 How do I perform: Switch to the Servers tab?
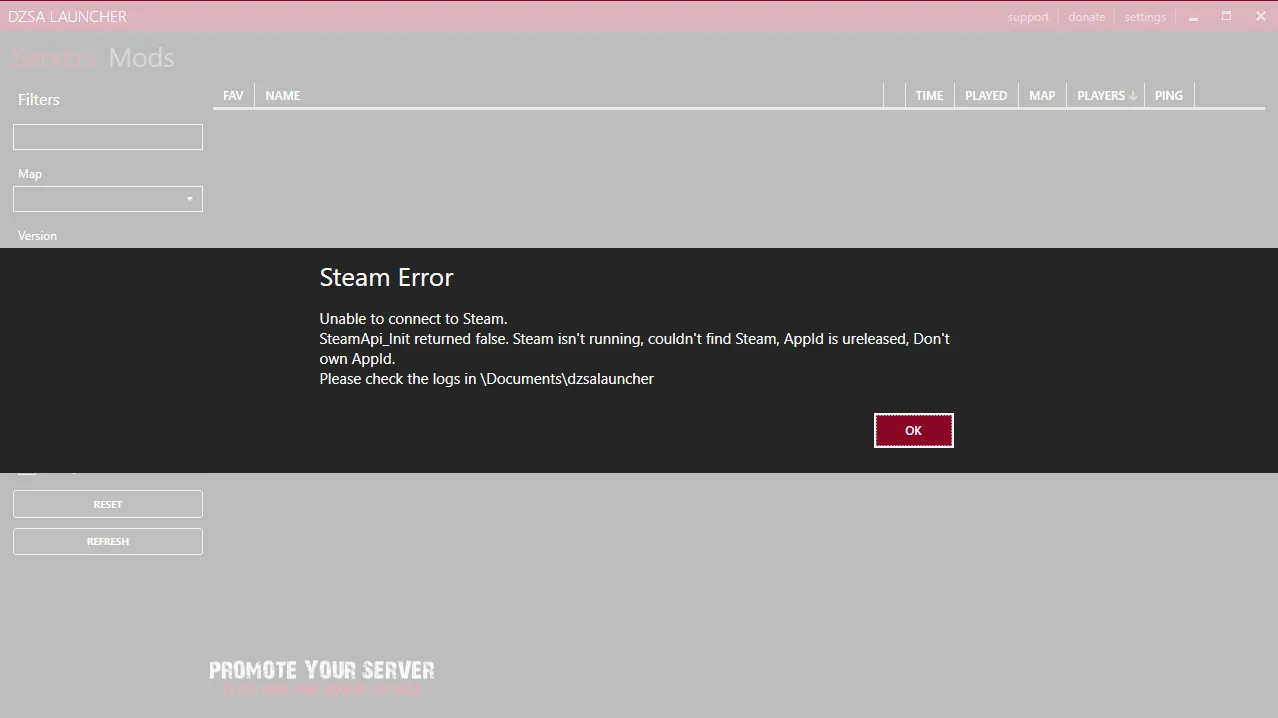coord(54,58)
